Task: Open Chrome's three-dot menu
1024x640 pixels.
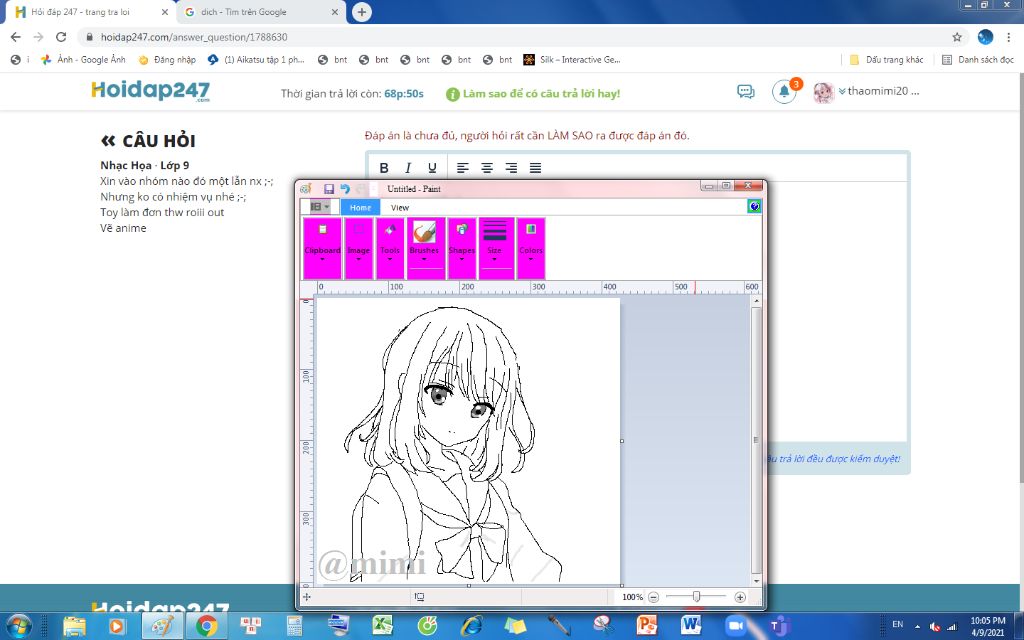Action: pos(1009,37)
